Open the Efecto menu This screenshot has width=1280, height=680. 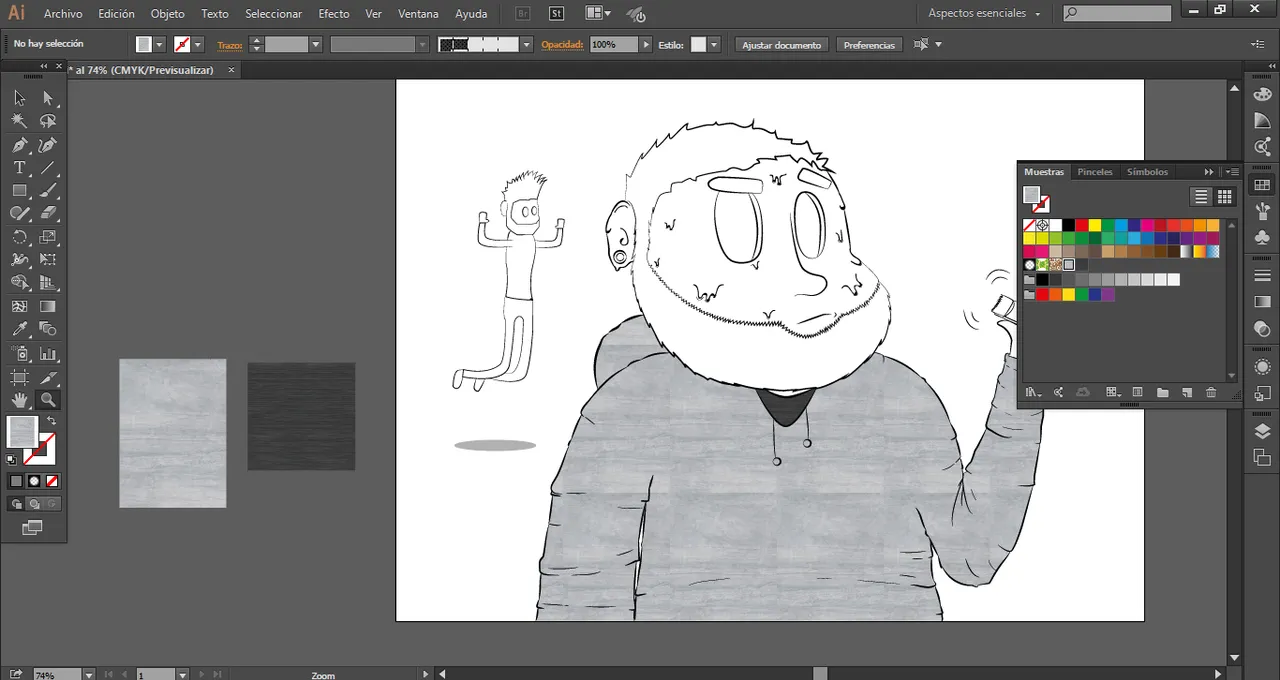click(333, 14)
